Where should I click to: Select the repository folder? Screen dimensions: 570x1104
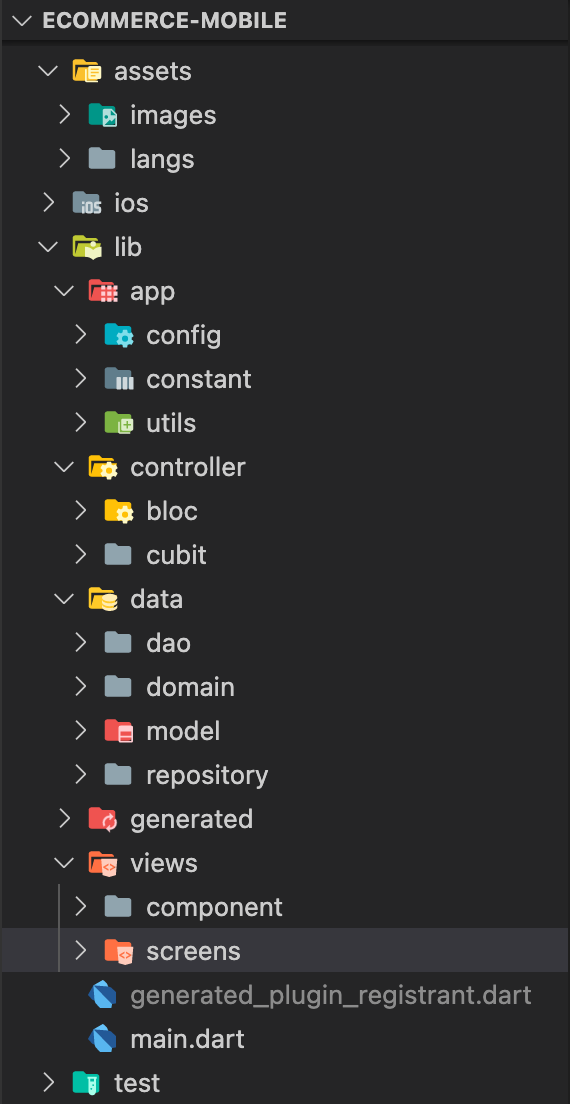(207, 775)
